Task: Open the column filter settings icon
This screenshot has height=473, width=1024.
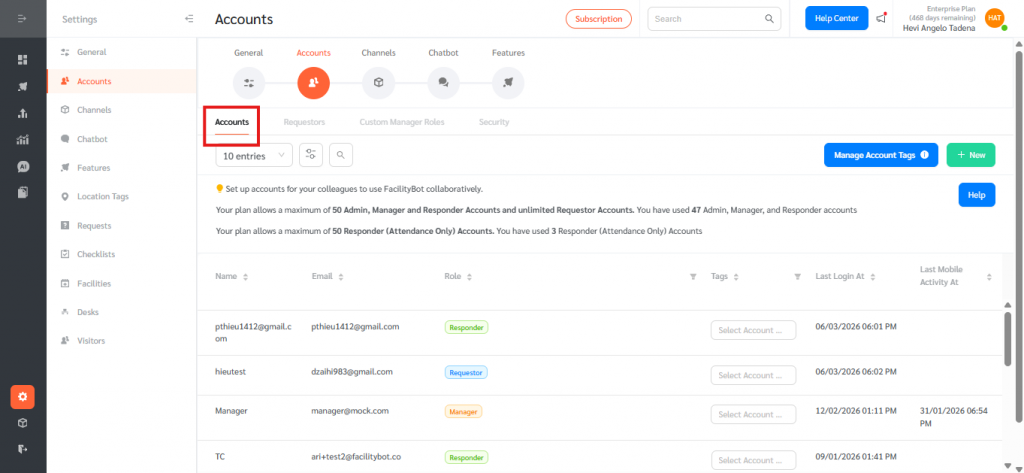Action: pos(311,155)
